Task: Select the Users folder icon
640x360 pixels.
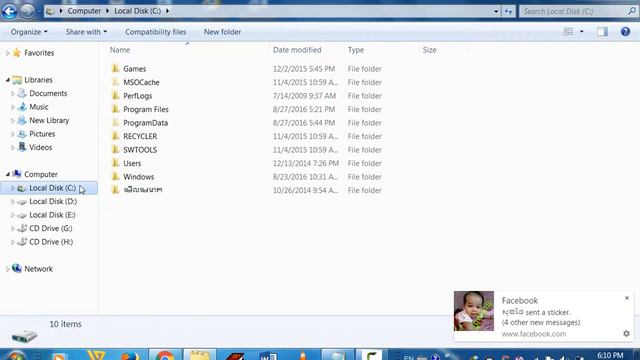Action: click(116, 162)
